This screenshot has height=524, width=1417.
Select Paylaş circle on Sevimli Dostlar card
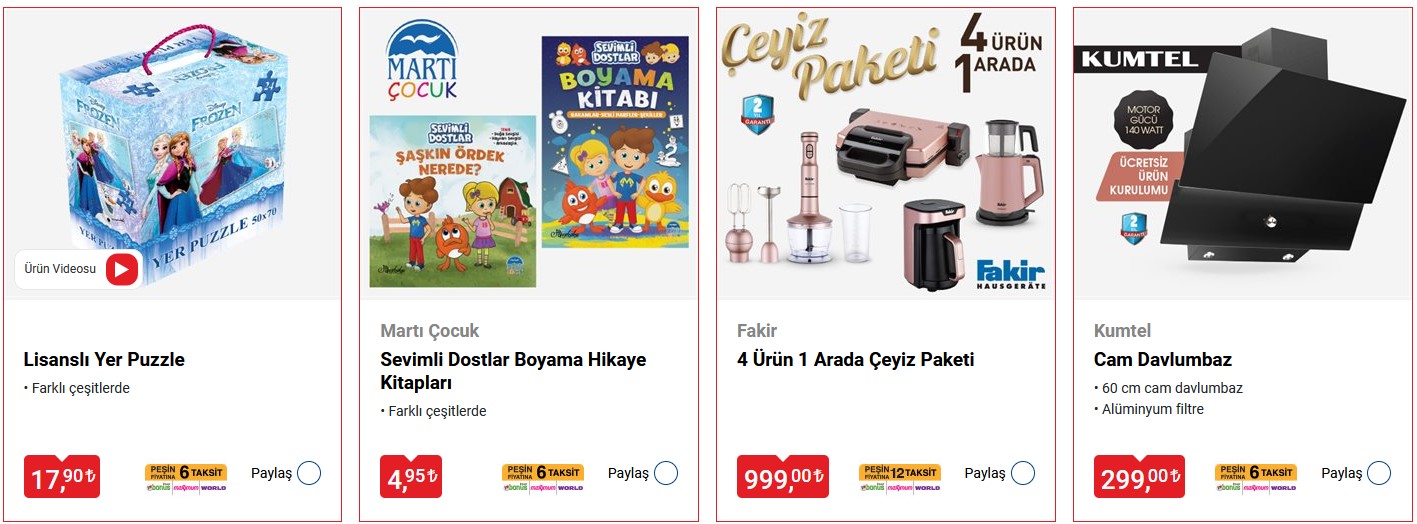pos(666,473)
